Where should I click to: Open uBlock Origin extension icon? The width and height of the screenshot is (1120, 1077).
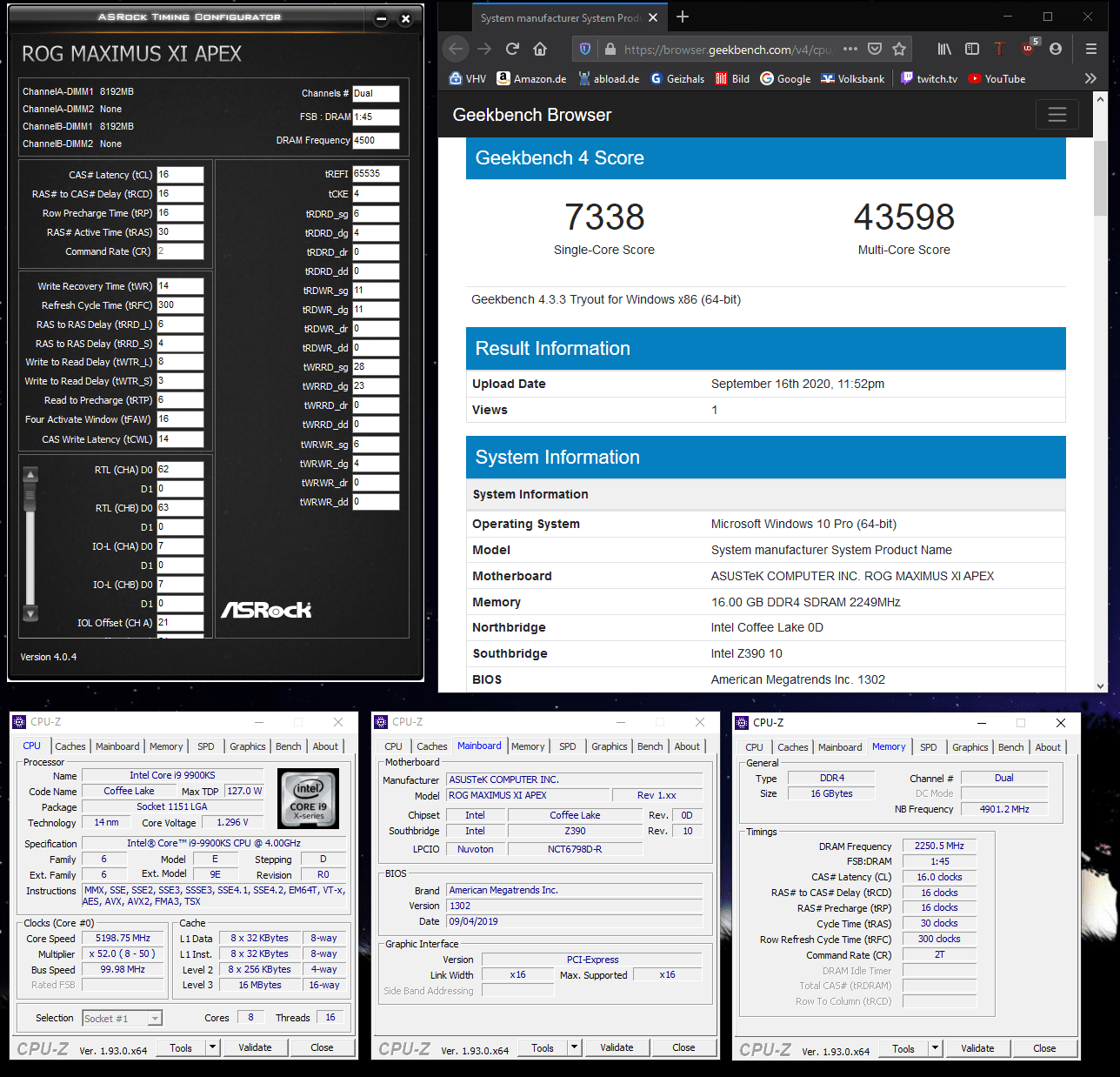pos(1030,47)
